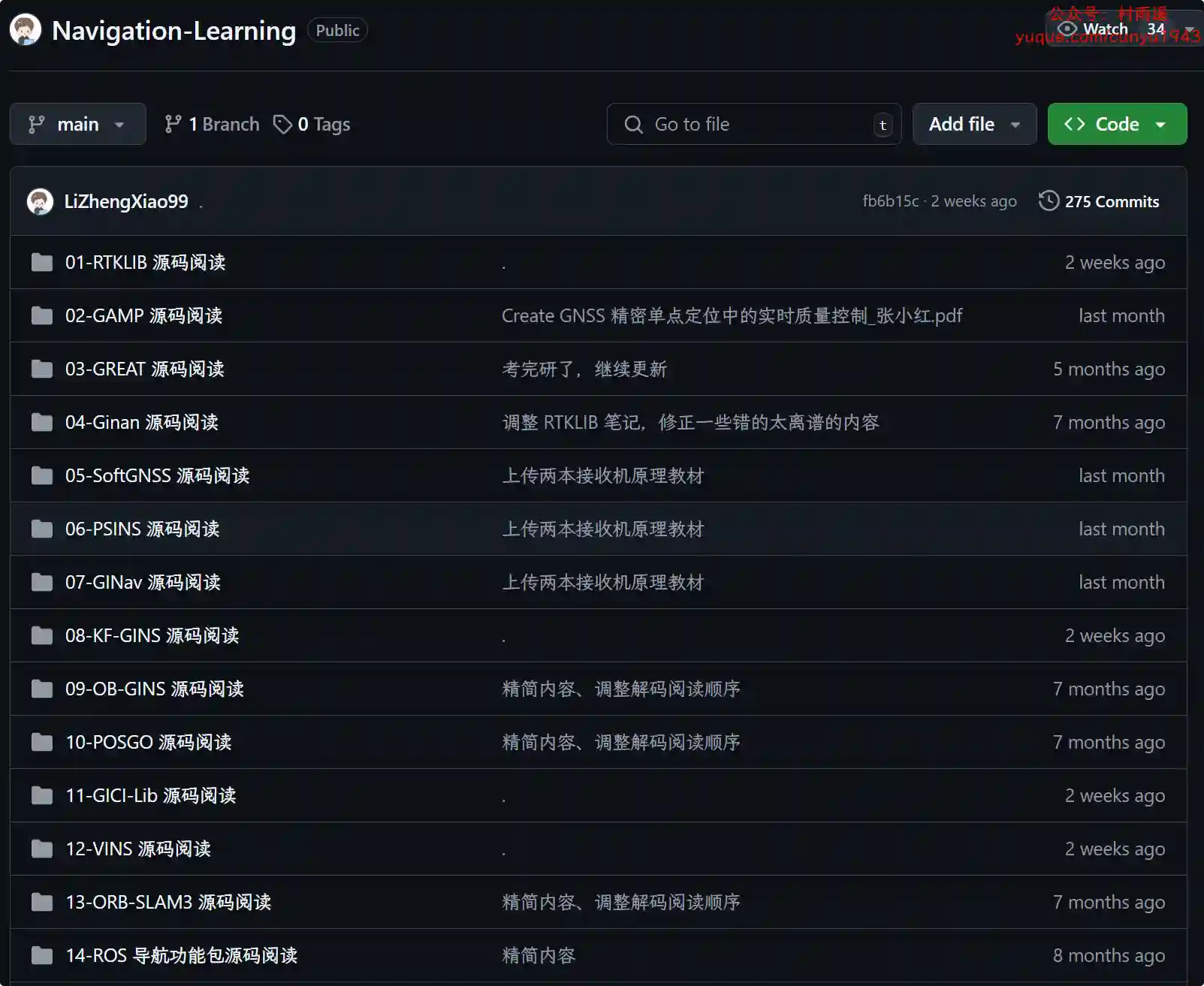Open commit history via clock icon
This screenshot has height=986, width=1204.
pos(1049,201)
